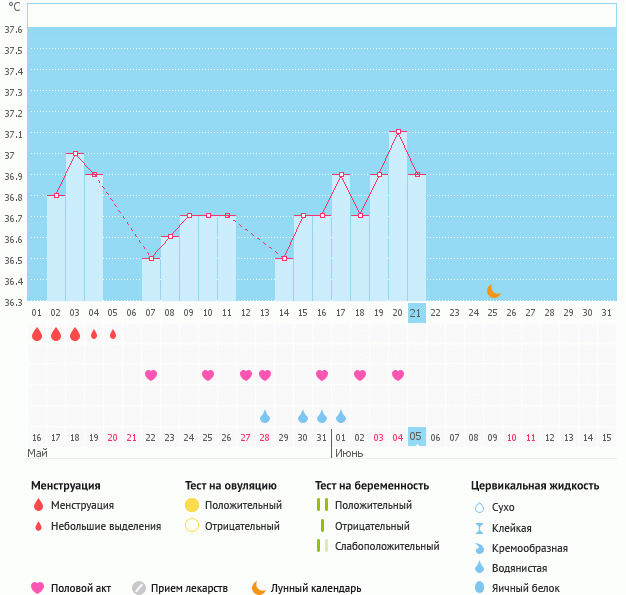Image resolution: width=626 pixels, height=595 pixels.
Task: Click the Лунный календарь legend moon icon
Action: click(259, 588)
